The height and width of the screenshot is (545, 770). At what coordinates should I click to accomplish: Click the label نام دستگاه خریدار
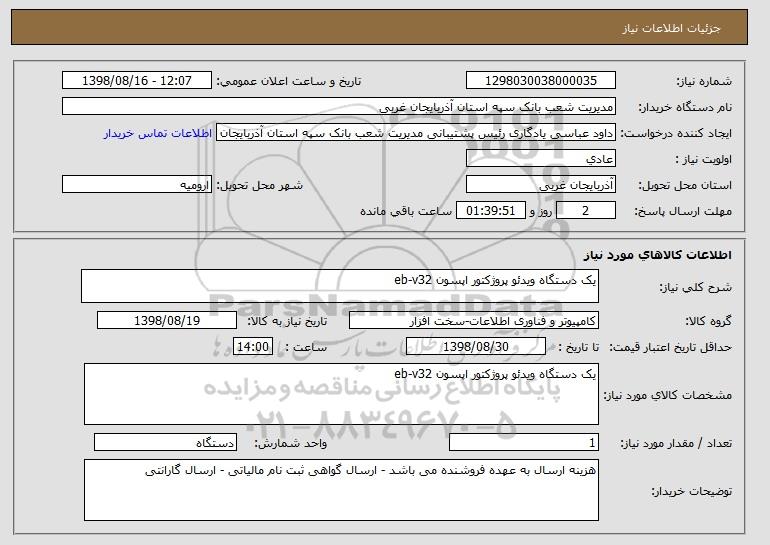click(x=685, y=107)
